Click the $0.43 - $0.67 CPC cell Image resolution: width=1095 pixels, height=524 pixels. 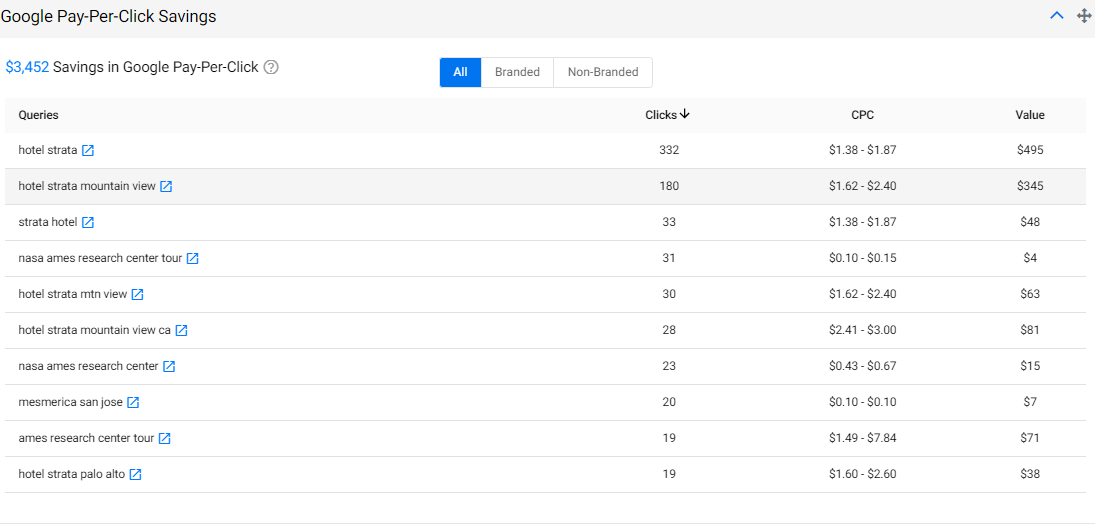pyautogui.click(x=862, y=366)
